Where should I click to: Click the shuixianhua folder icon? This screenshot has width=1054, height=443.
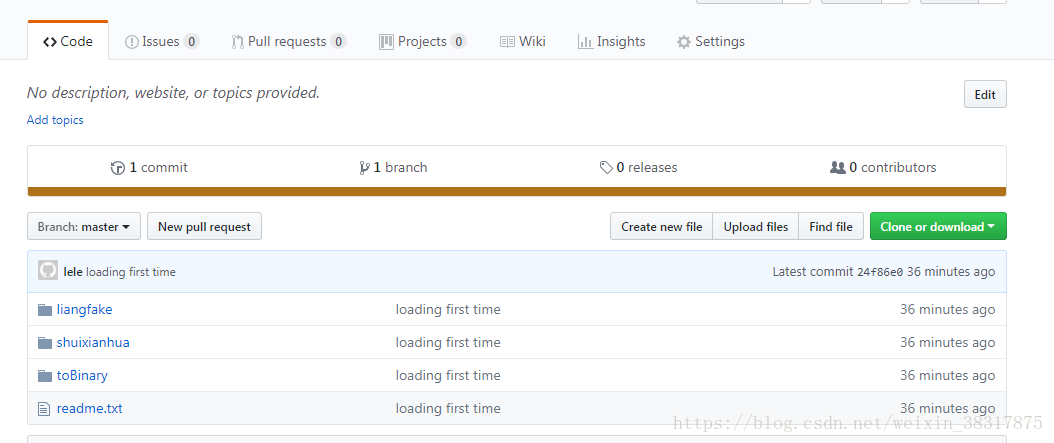[45, 343]
